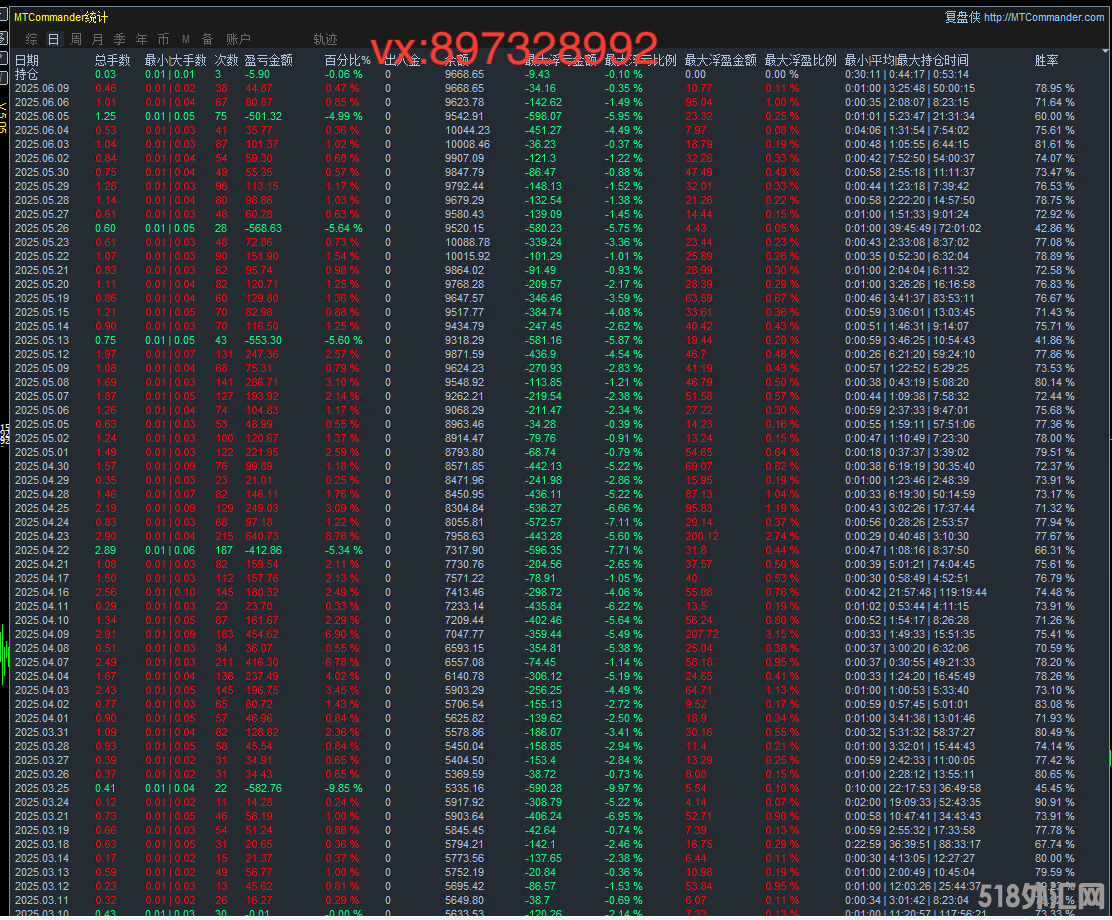Open the 轨迹 track view
The image size is (1112, 920).
[325, 39]
